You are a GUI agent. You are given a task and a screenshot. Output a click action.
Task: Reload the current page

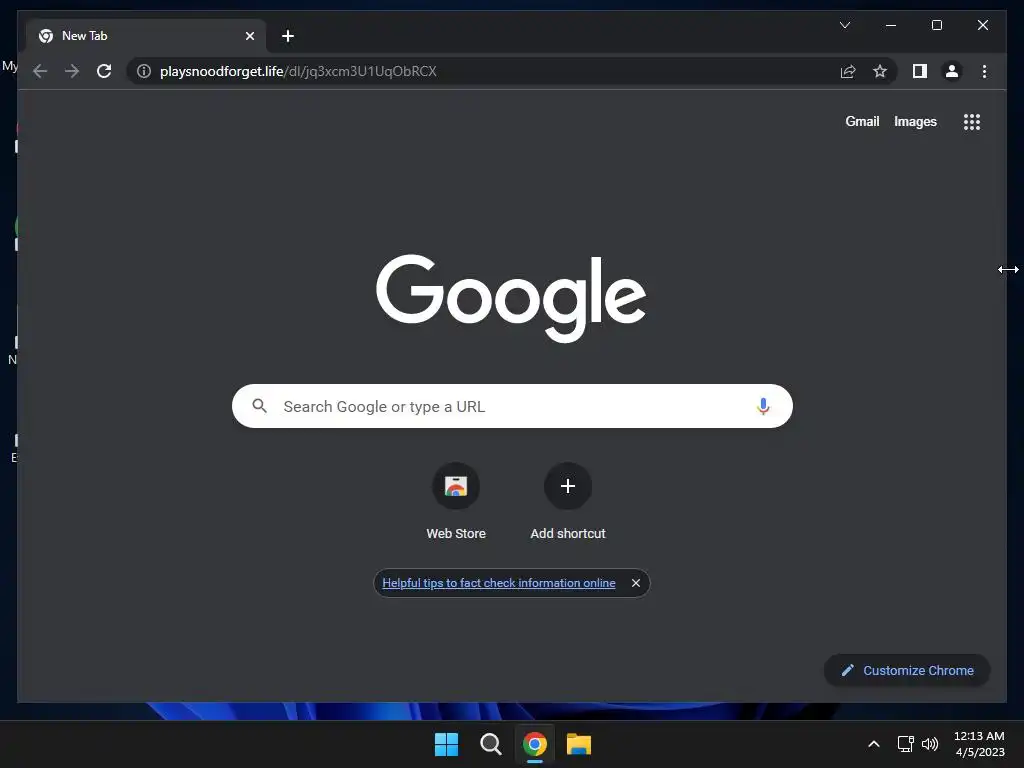pyautogui.click(x=104, y=71)
